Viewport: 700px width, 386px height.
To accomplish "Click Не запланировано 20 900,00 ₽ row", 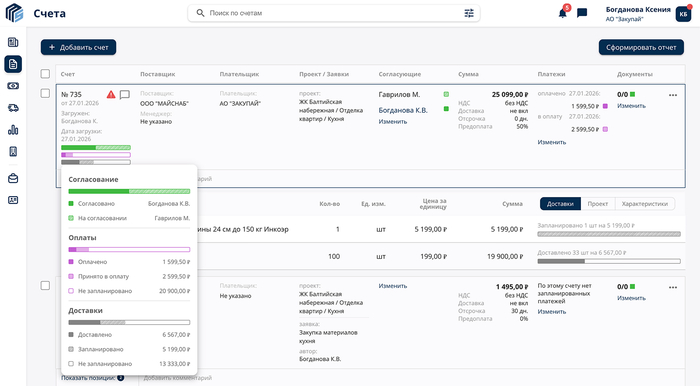I will tap(129, 291).
